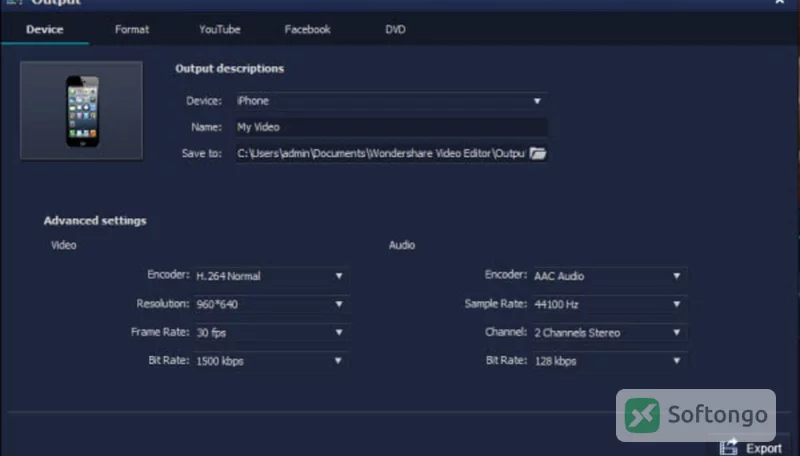Open the DVD tab
Viewport: 800px width, 456px height.
click(395, 30)
